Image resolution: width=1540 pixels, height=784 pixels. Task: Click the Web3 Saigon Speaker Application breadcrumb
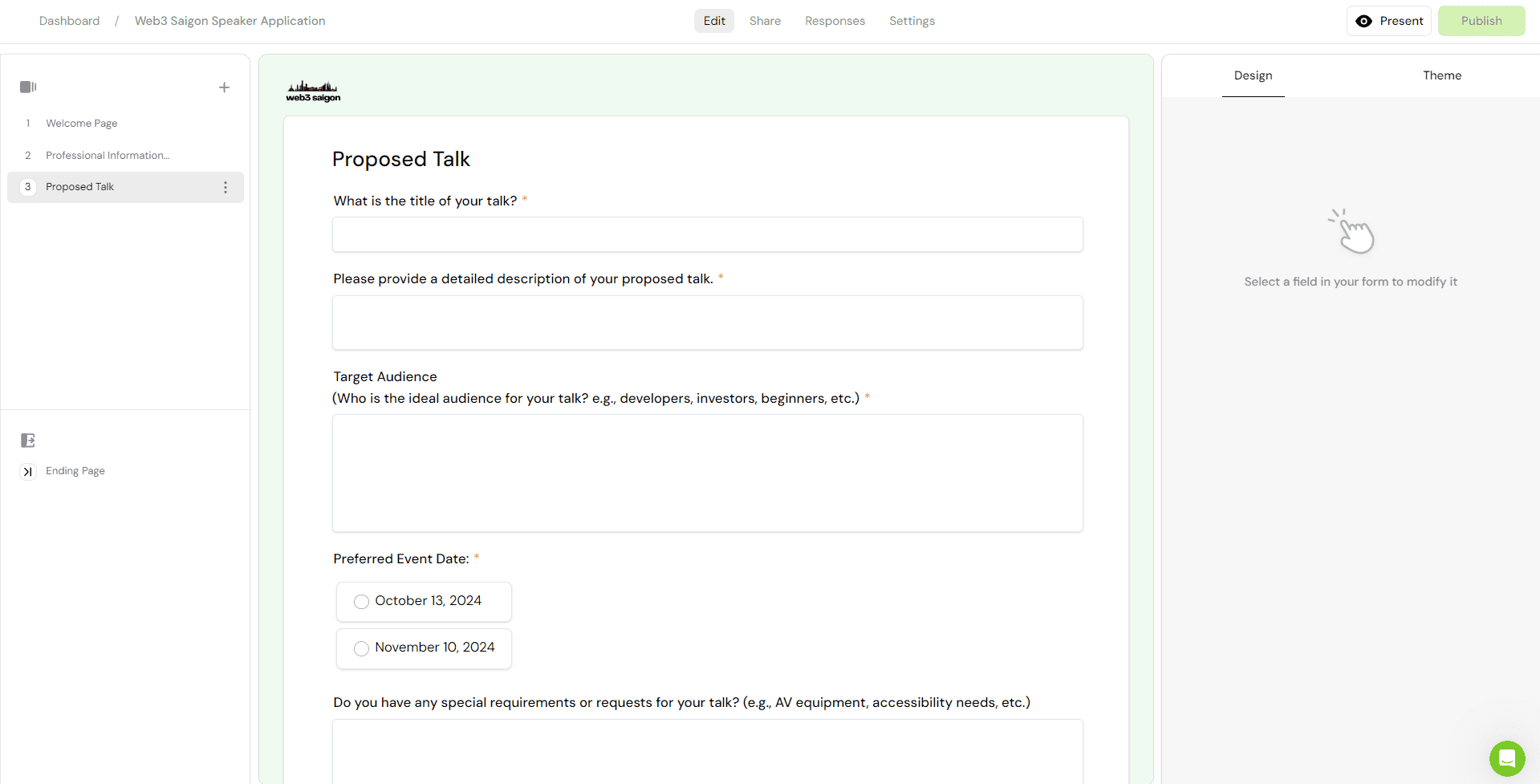click(230, 21)
